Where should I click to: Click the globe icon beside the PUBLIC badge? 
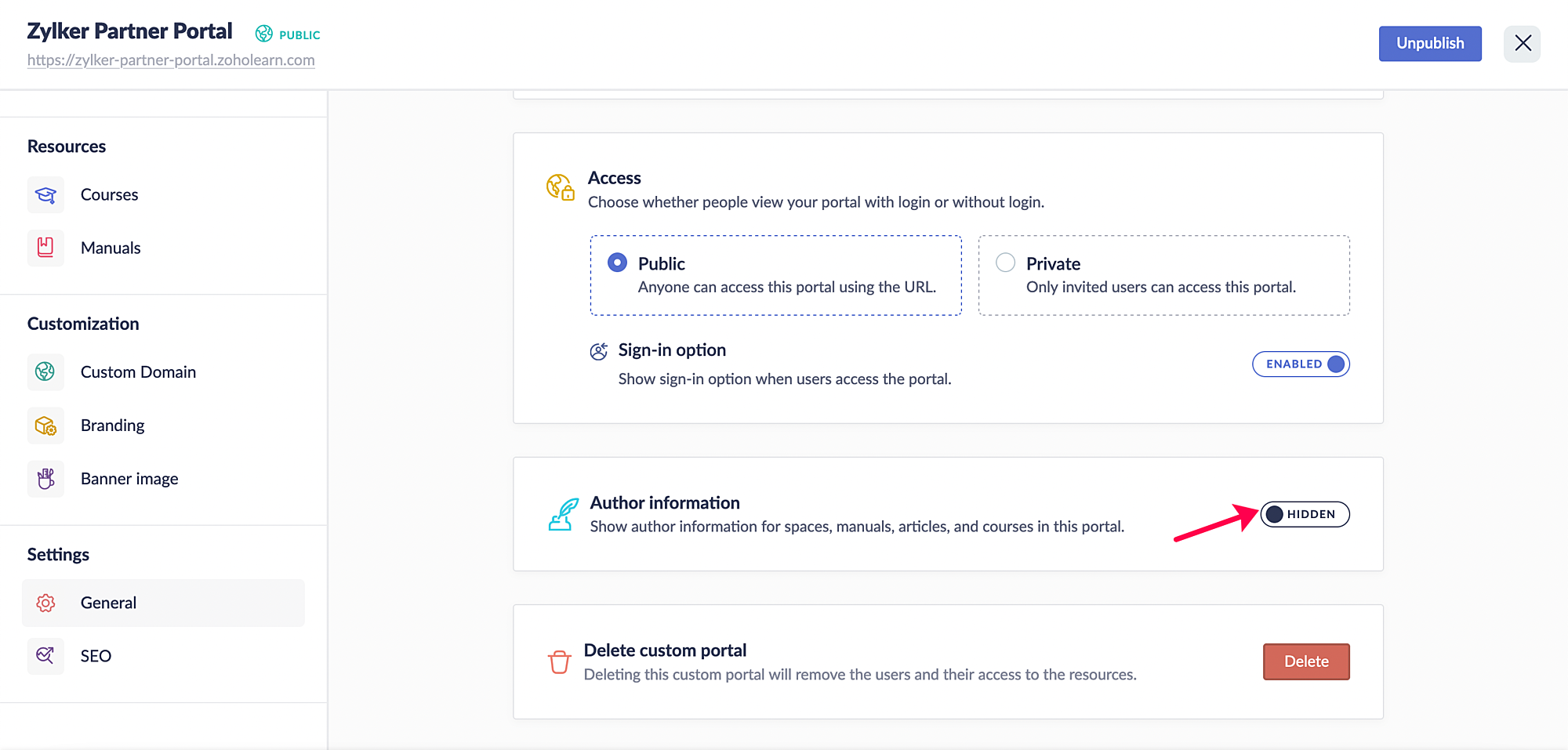click(x=264, y=34)
